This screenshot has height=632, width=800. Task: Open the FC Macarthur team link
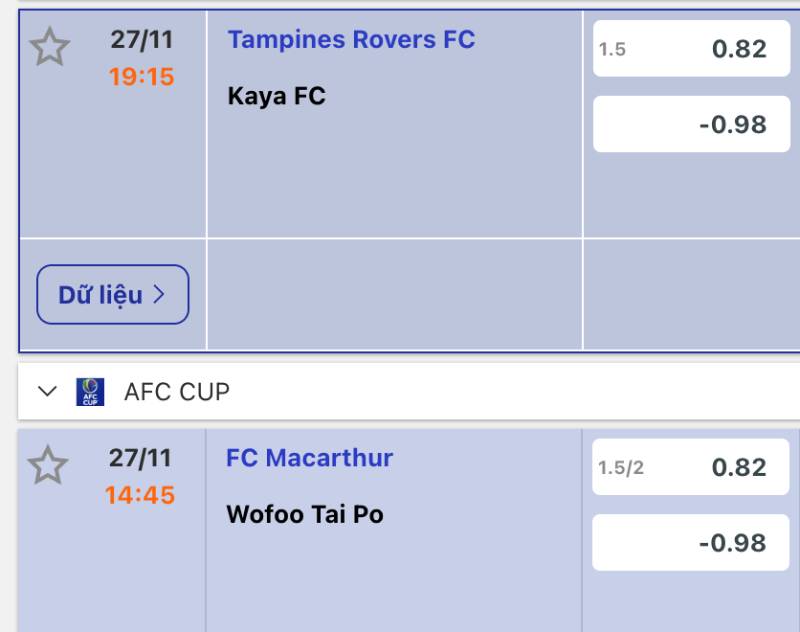309,458
